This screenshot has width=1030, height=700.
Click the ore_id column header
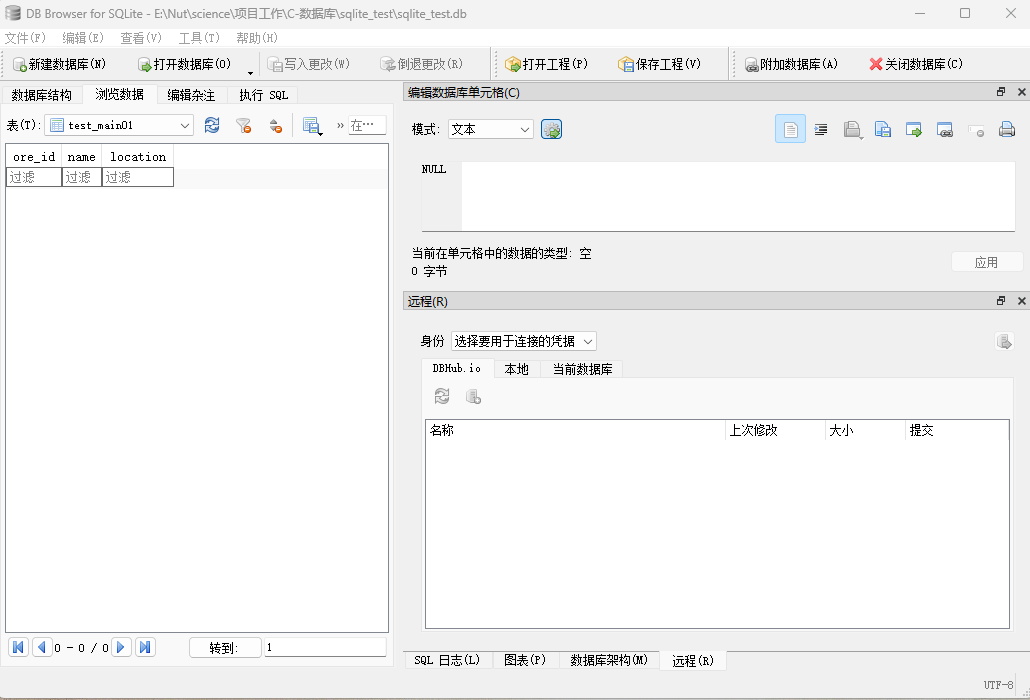click(x=34, y=157)
